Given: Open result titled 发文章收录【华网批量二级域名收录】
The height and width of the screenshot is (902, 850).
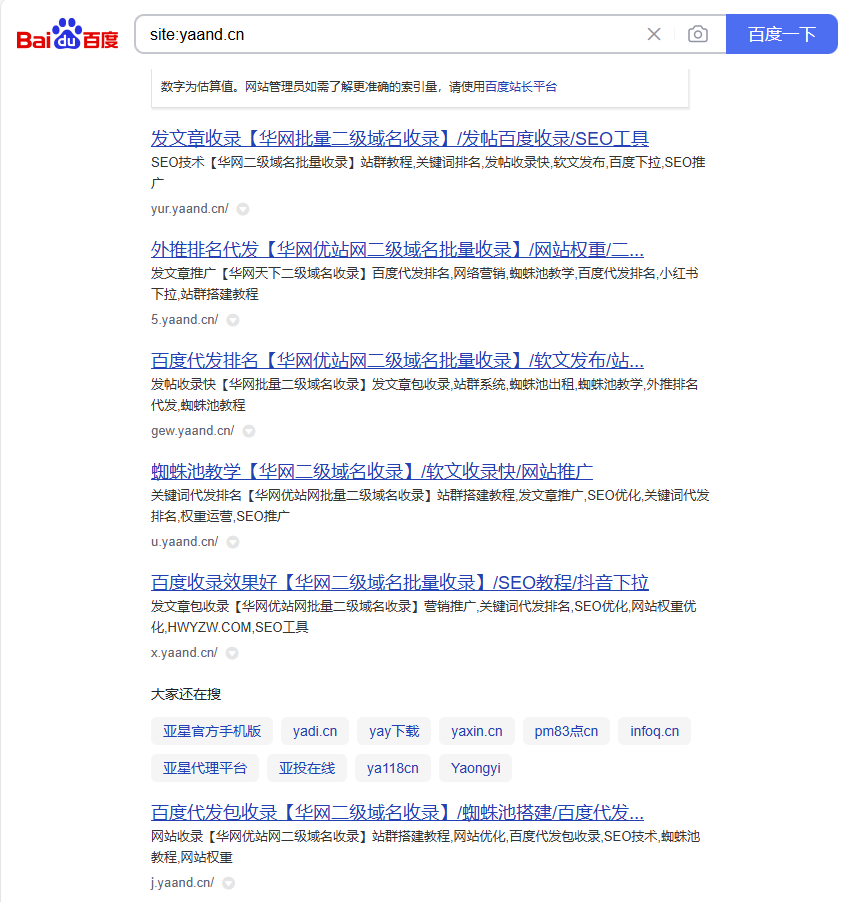Looking at the screenshot, I should 400,139.
